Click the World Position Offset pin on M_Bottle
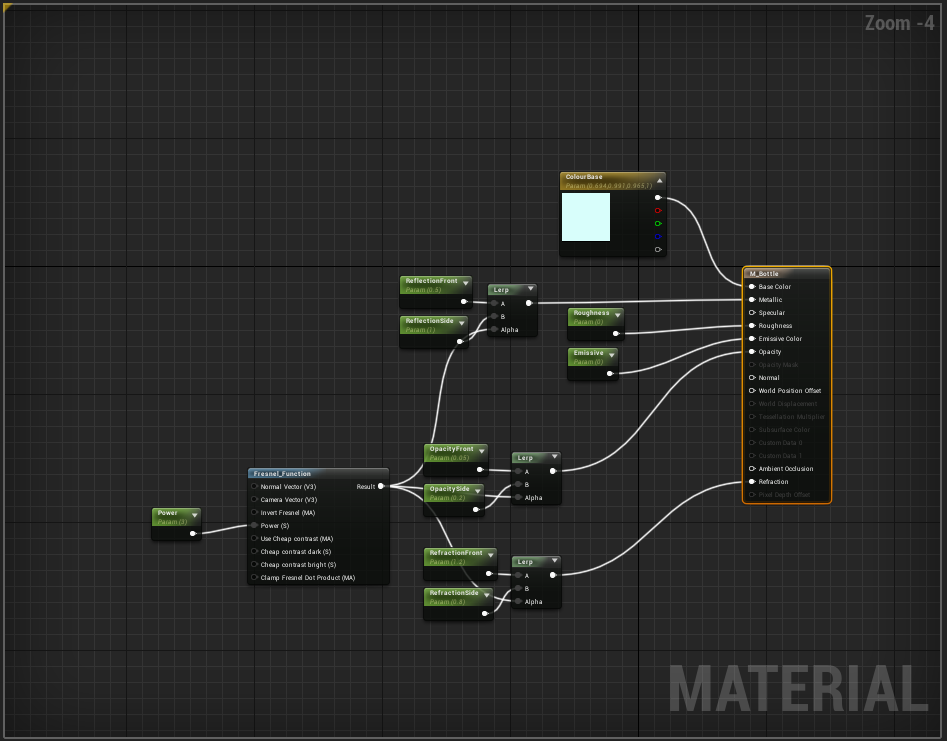 752,390
